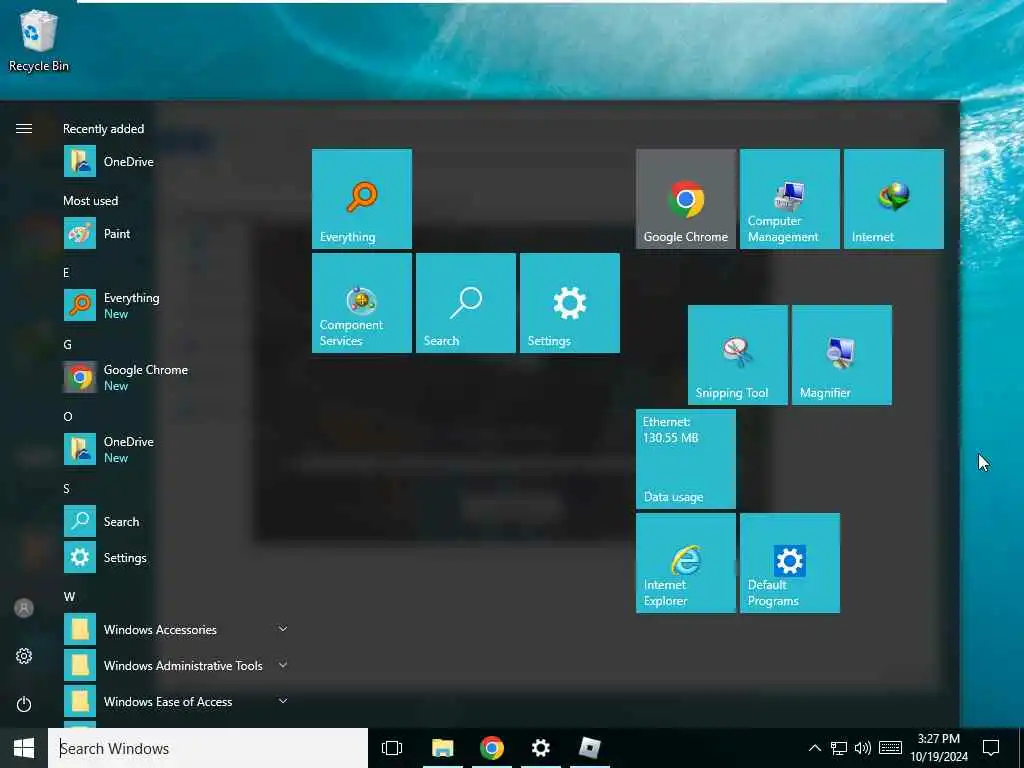This screenshot has width=1024, height=768.
Task: Open the Computer Management tile
Action: pyautogui.click(x=790, y=199)
